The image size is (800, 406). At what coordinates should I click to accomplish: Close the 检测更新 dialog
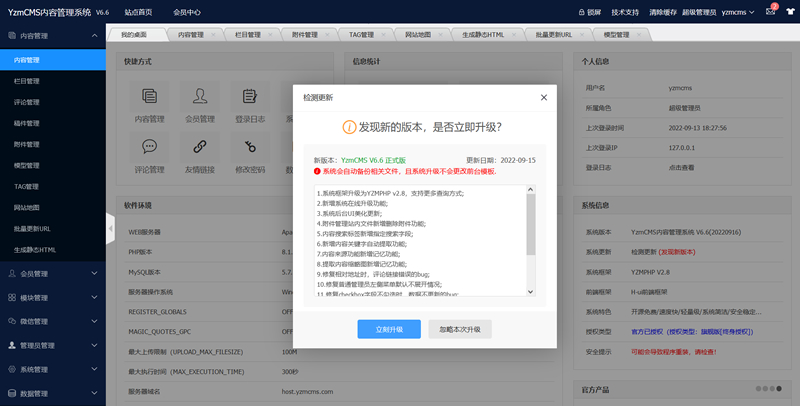543,97
